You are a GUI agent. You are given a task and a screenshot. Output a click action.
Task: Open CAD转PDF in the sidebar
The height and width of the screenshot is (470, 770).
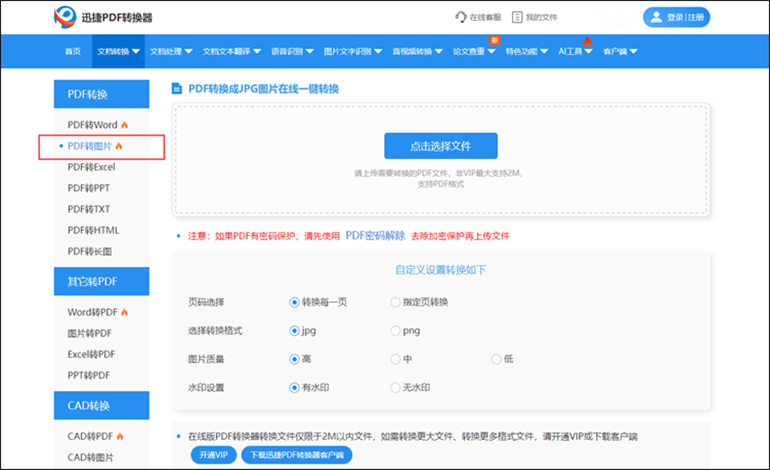point(90,436)
